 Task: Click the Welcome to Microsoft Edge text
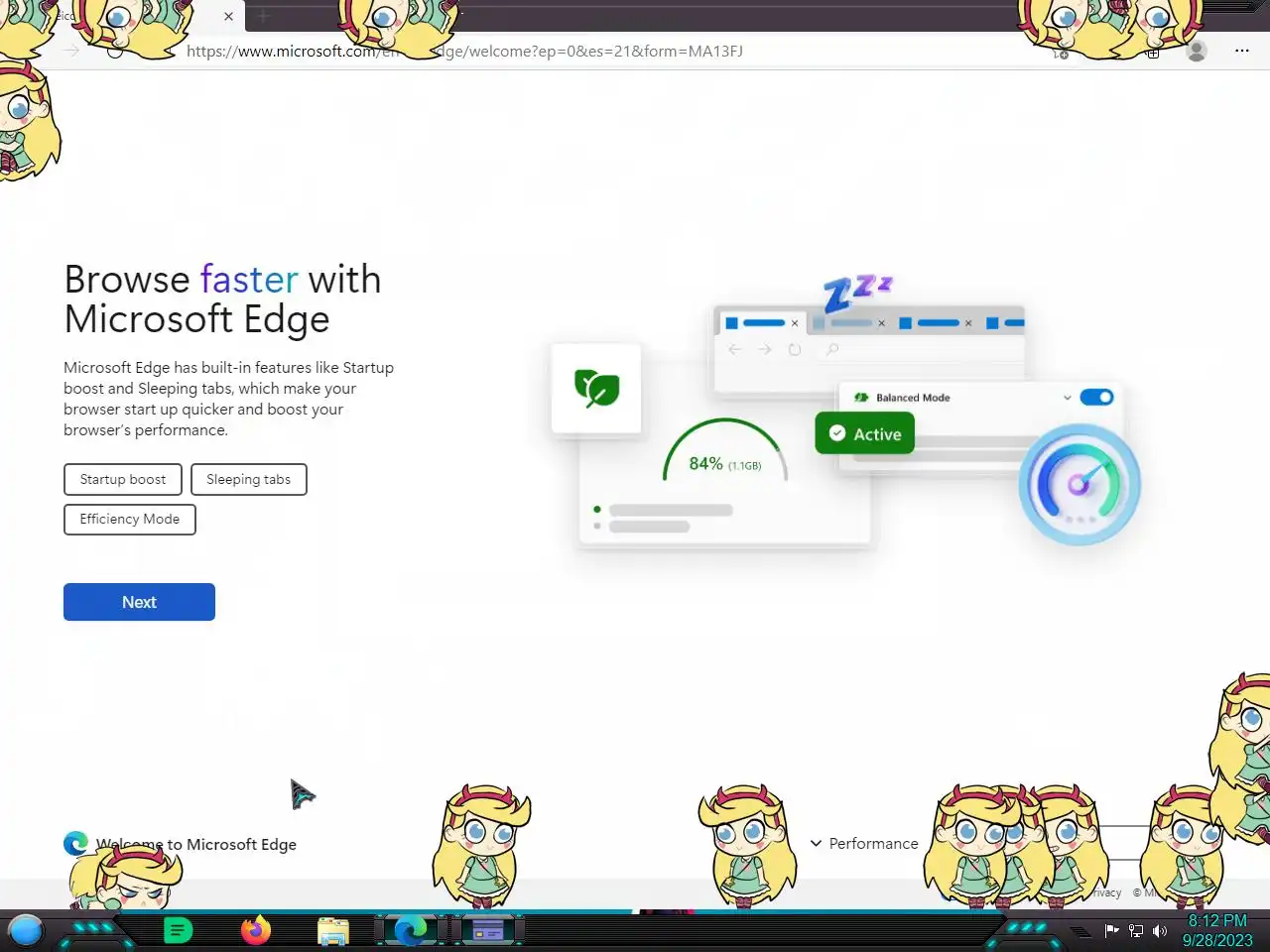tap(196, 844)
